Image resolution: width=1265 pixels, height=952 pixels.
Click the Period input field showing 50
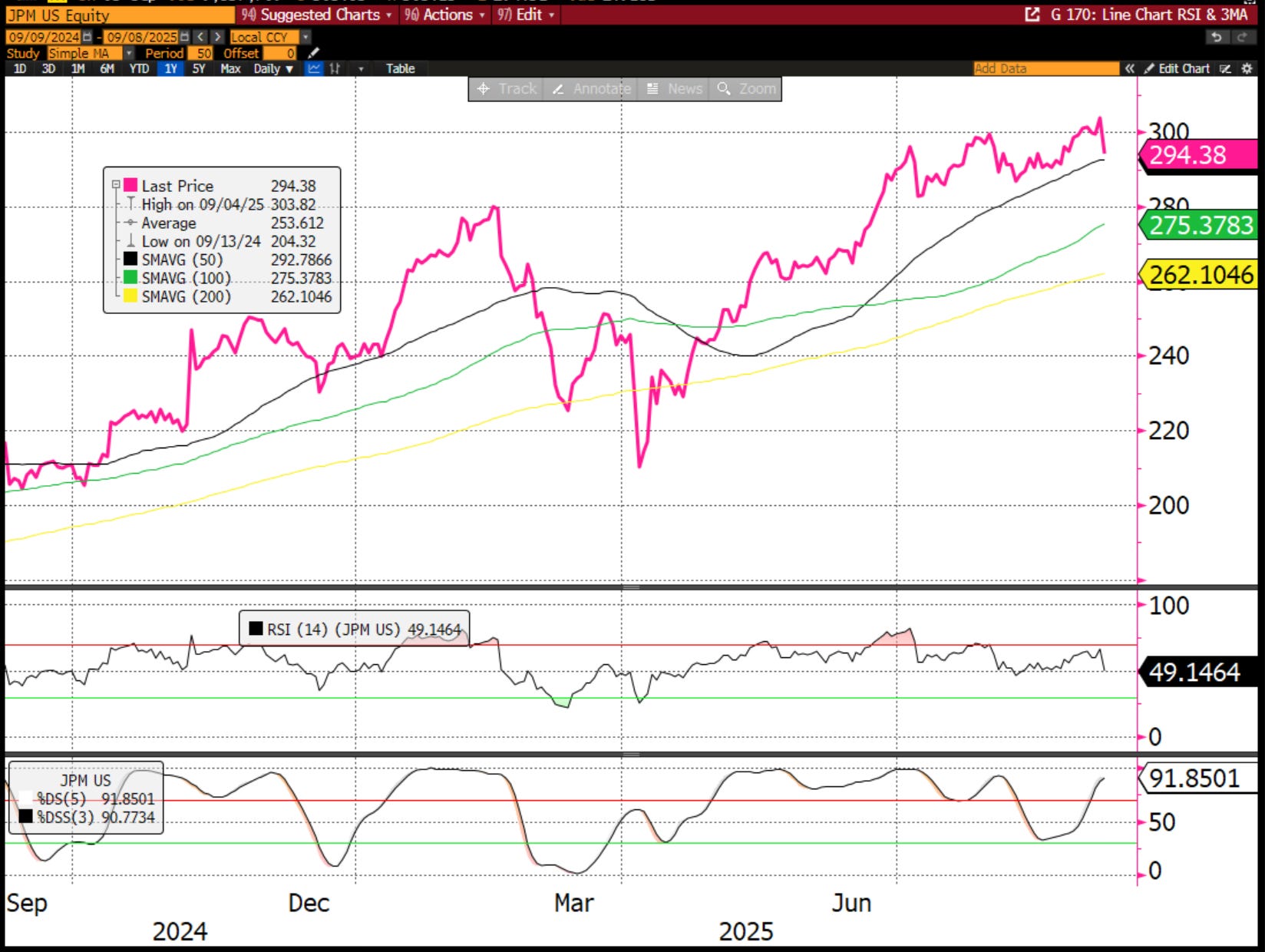[x=200, y=53]
